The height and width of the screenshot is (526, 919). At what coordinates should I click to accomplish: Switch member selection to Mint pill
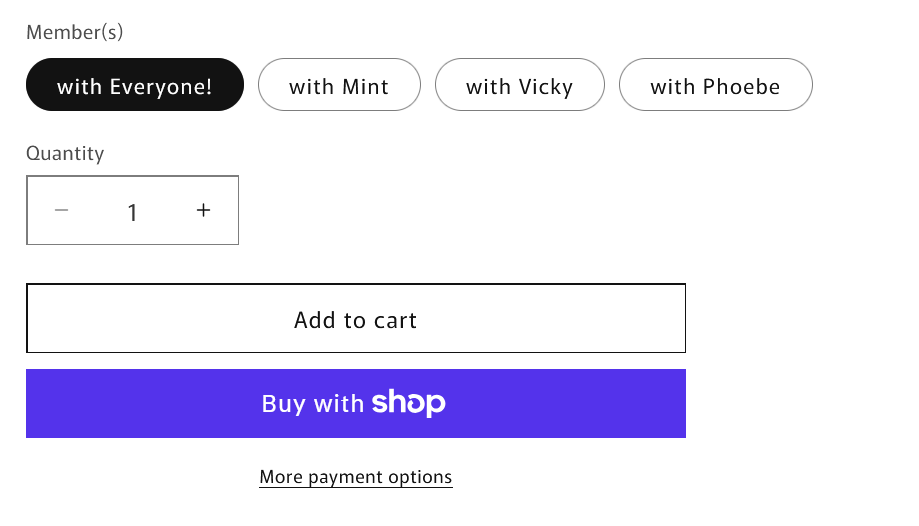point(339,86)
